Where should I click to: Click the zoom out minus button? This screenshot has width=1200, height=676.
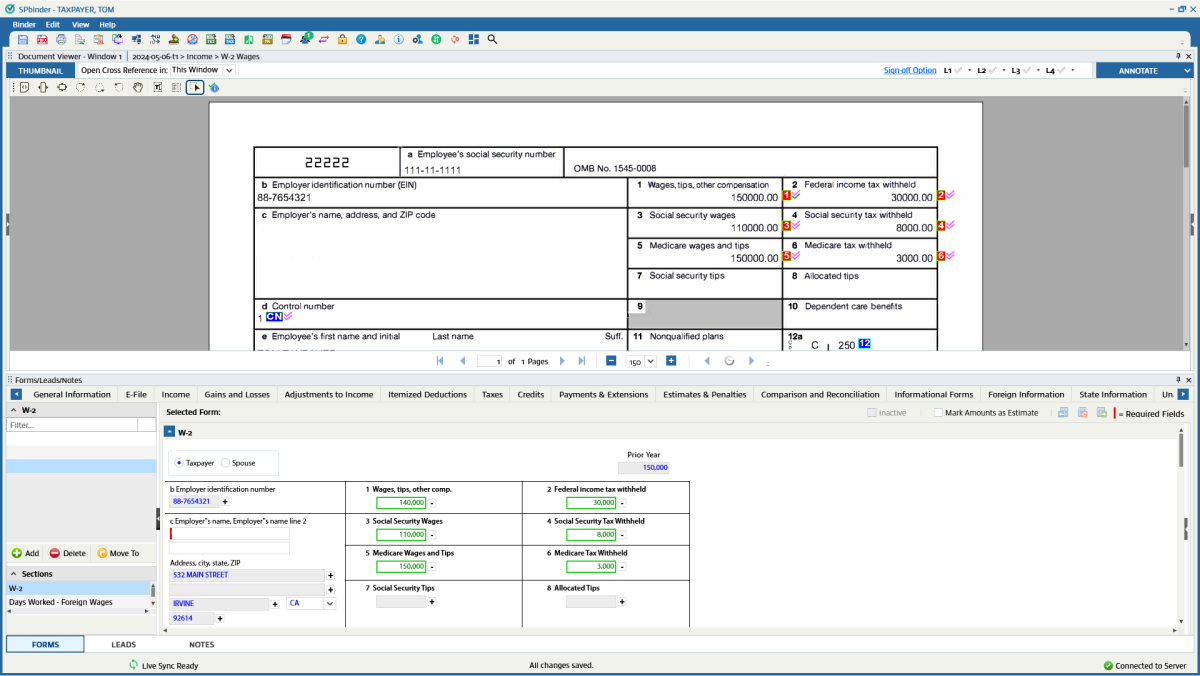611,361
